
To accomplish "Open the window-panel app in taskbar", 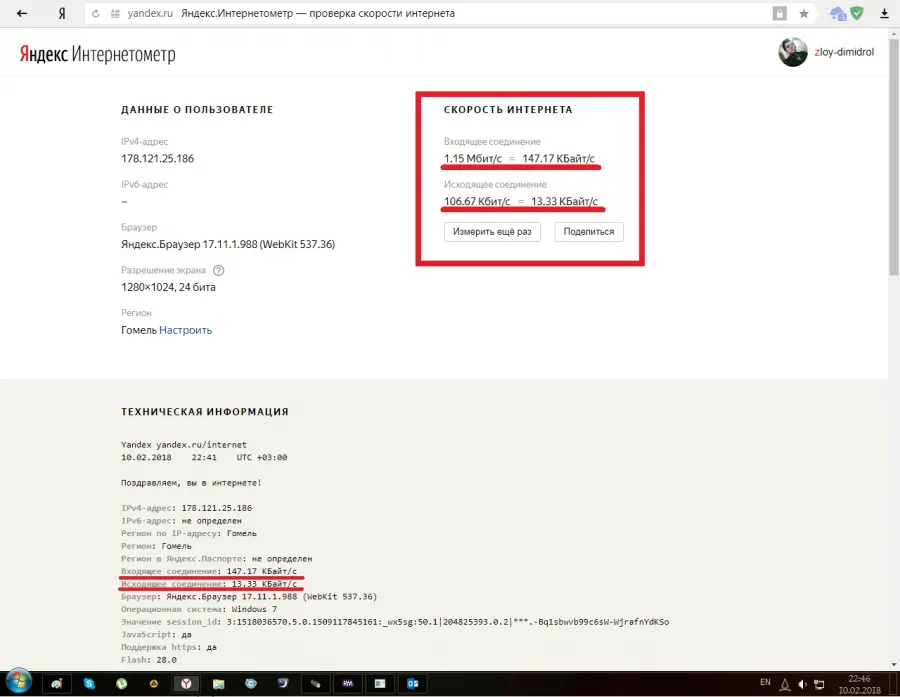I will [x=380, y=684].
